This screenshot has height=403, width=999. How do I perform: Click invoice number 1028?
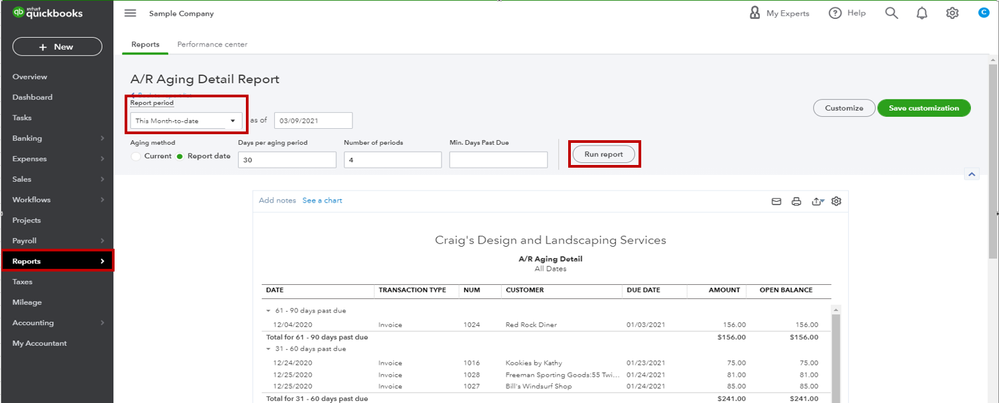click(x=472, y=374)
